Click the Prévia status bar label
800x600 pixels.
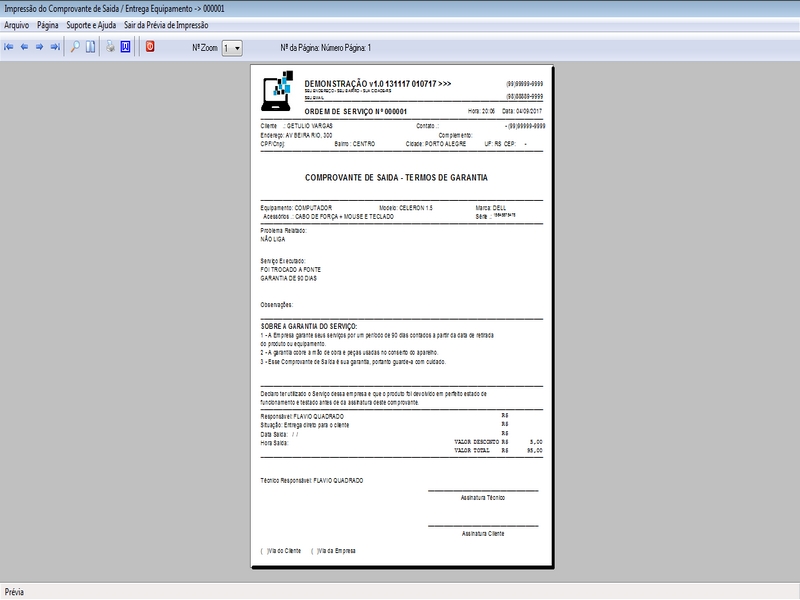click(15, 592)
